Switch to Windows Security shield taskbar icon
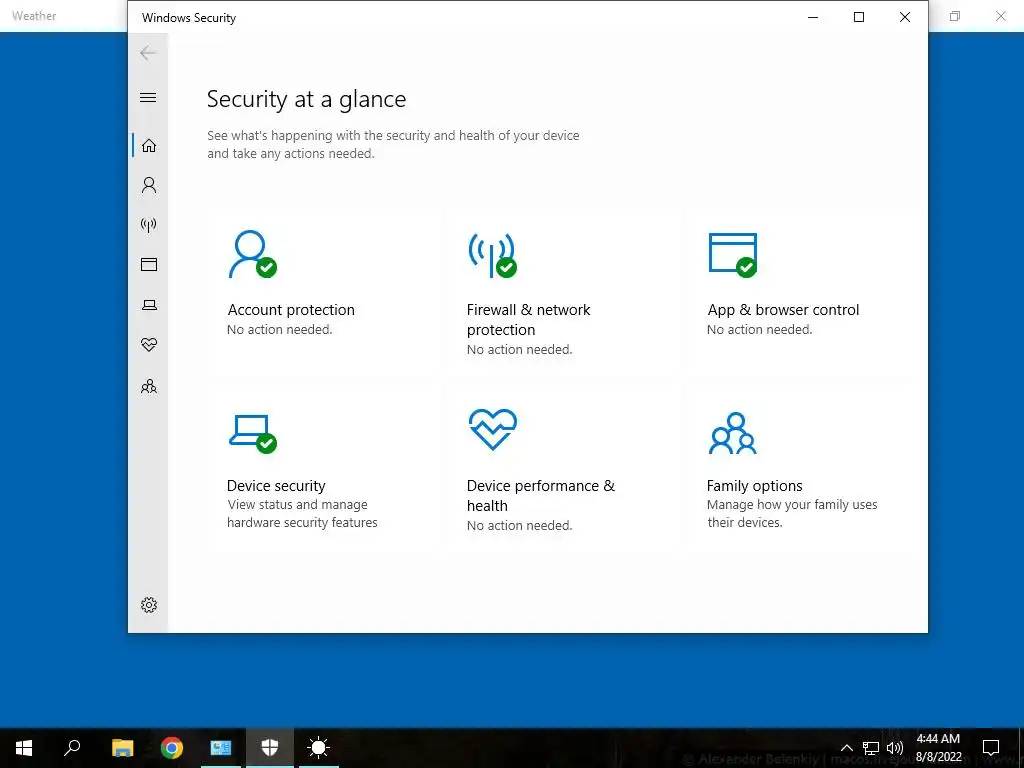The image size is (1024, 768). [x=270, y=748]
